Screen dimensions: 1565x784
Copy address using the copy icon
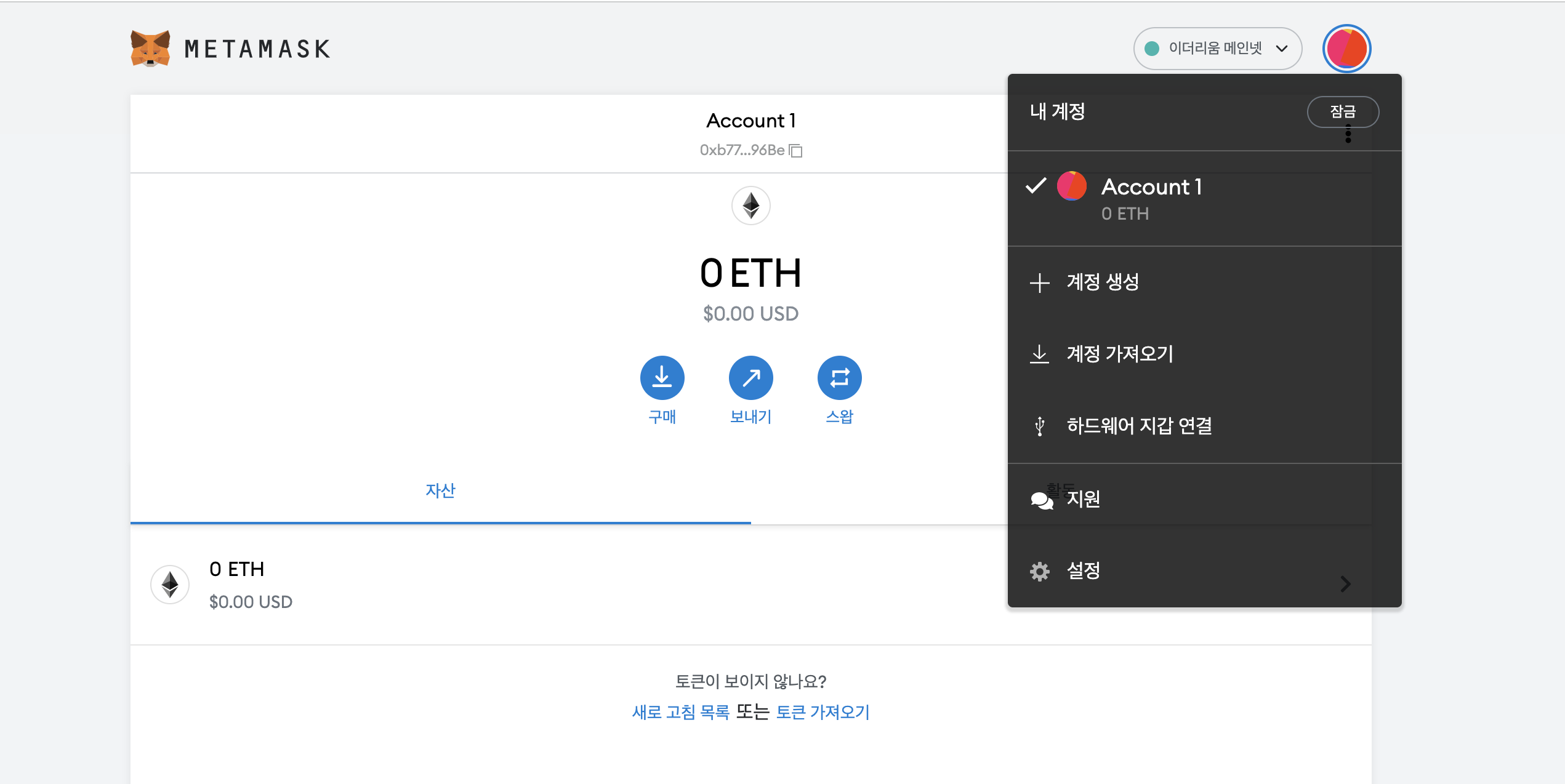coord(796,151)
